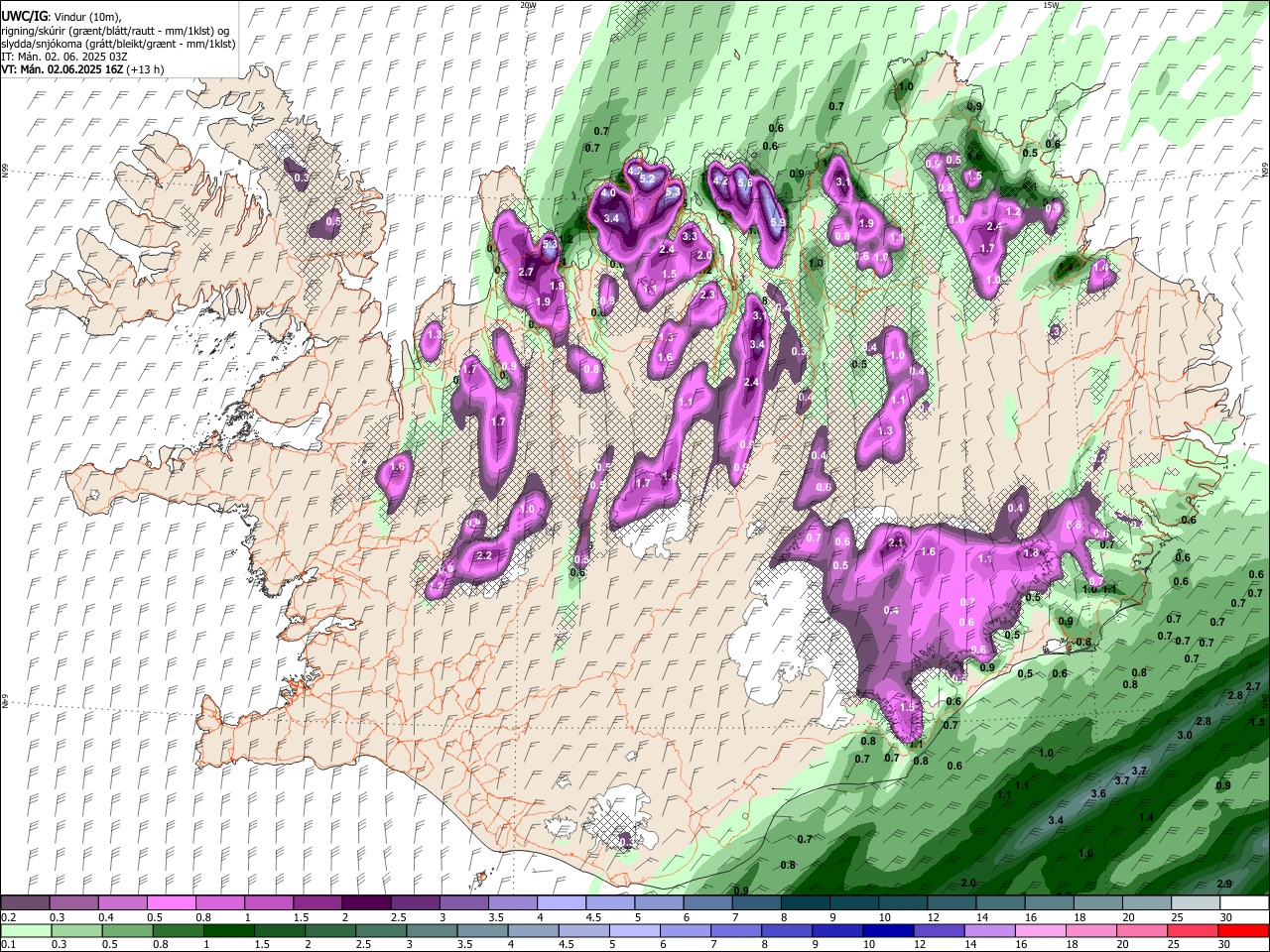
Task: Click the '2.2' snowfall value in western highlands
Action: point(484,556)
